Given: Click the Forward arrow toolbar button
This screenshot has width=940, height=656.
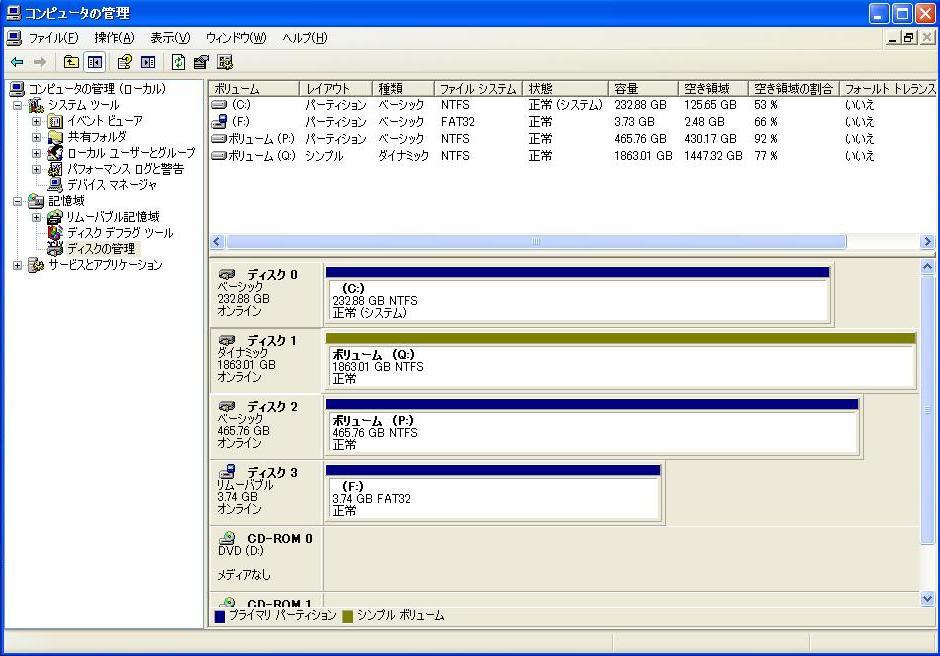Looking at the screenshot, I should pyautogui.click(x=40, y=62).
